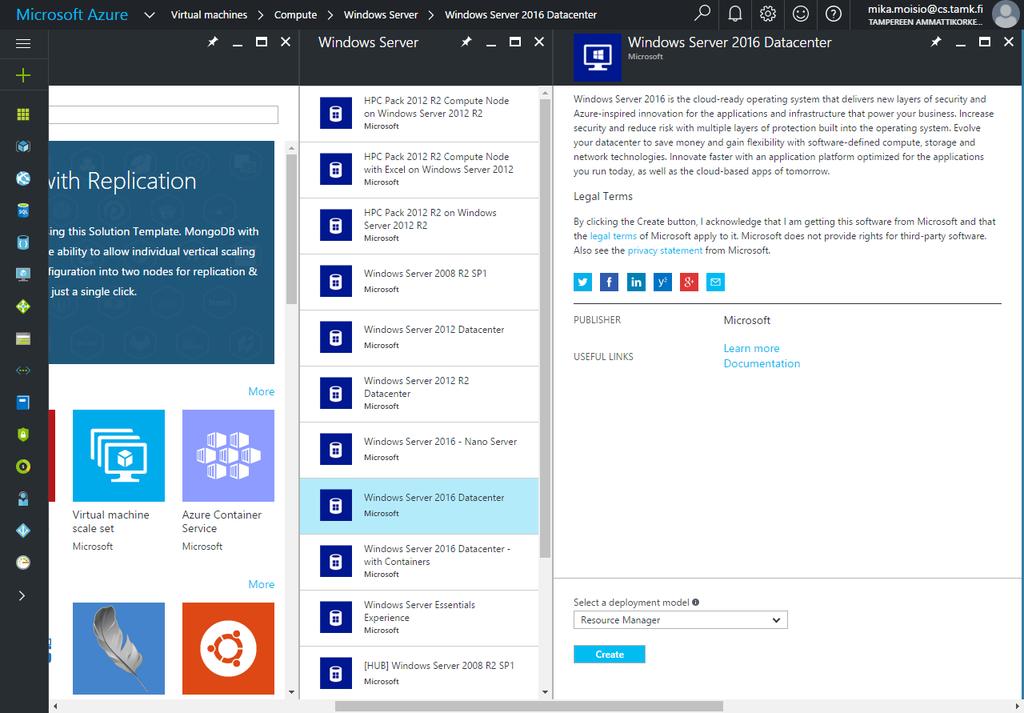This screenshot has width=1024, height=713.
Task: Click the green plus New resource icon
Action: pyautogui.click(x=23, y=76)
